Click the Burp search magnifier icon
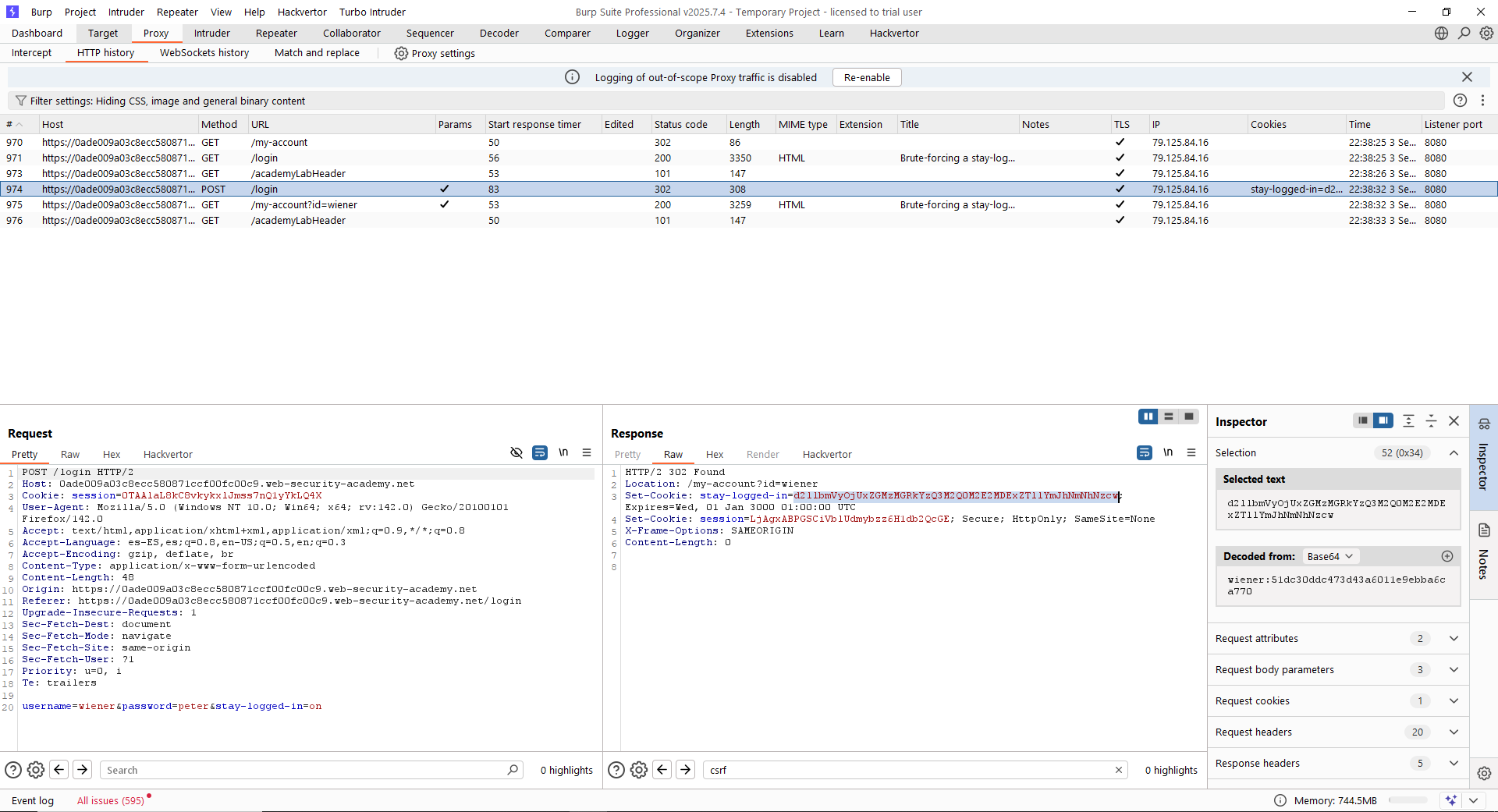Screen dimensions: 1498x812 coord(1464,34)
